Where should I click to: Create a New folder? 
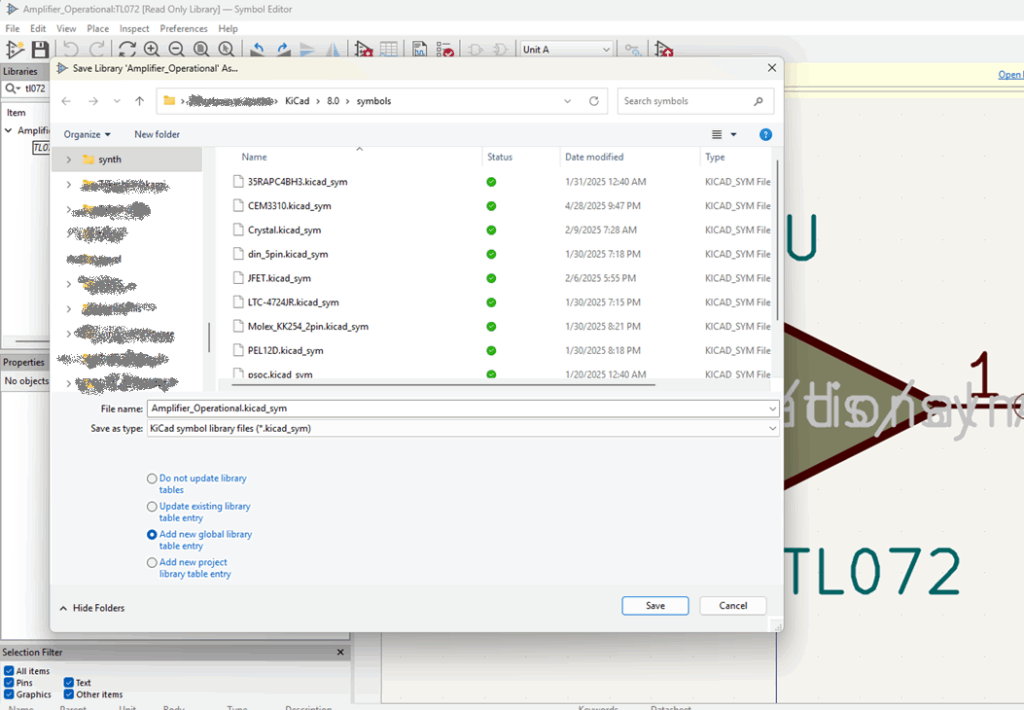tap(157, 135)
